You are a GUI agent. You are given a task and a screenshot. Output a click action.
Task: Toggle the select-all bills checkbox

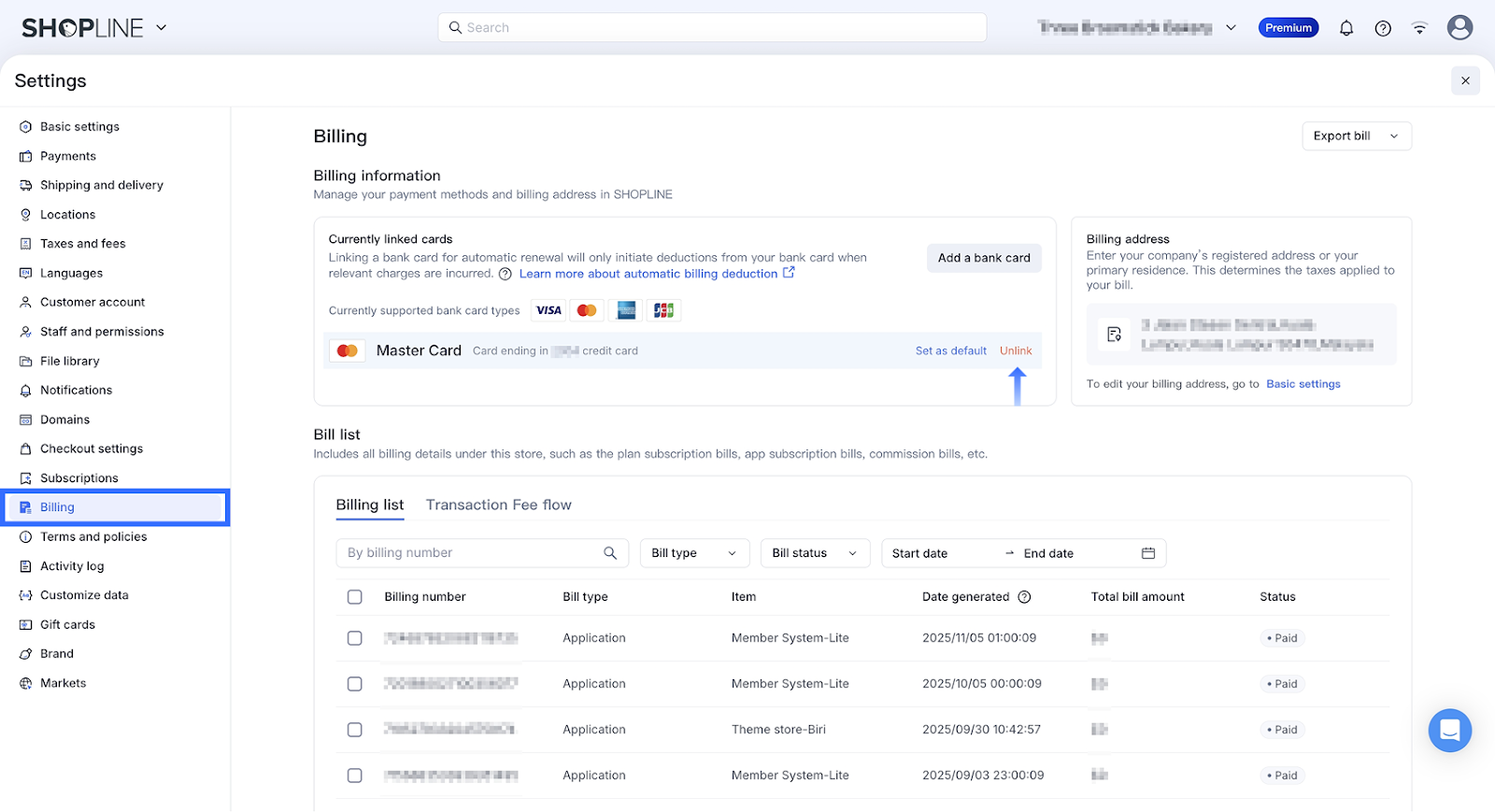pos(355,597)
